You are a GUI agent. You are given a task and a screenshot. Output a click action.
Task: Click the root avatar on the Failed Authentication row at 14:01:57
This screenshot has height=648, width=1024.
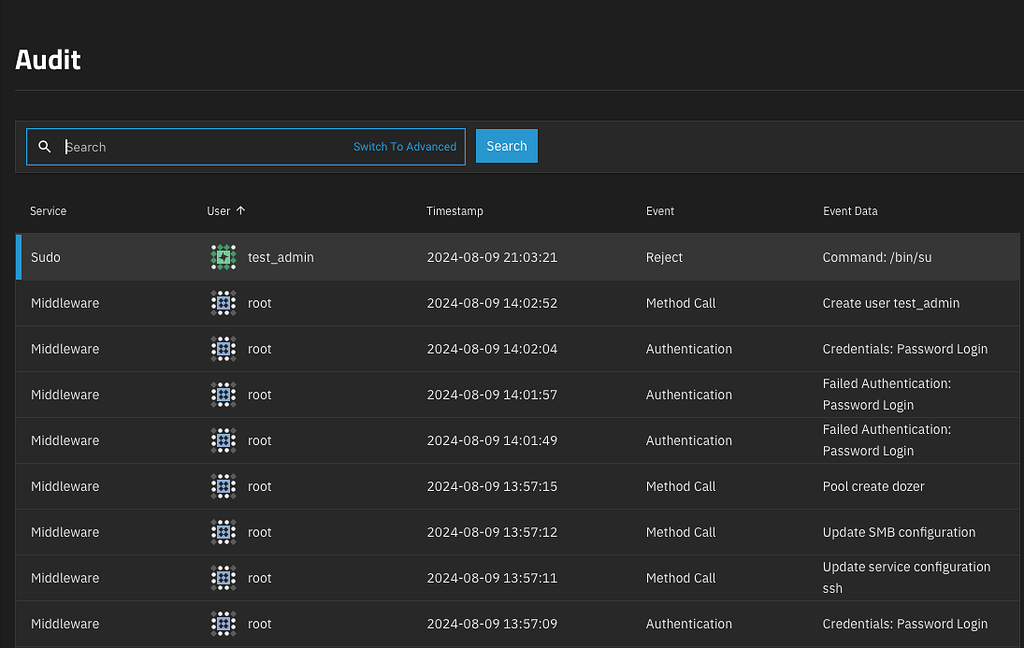[223, 394]
